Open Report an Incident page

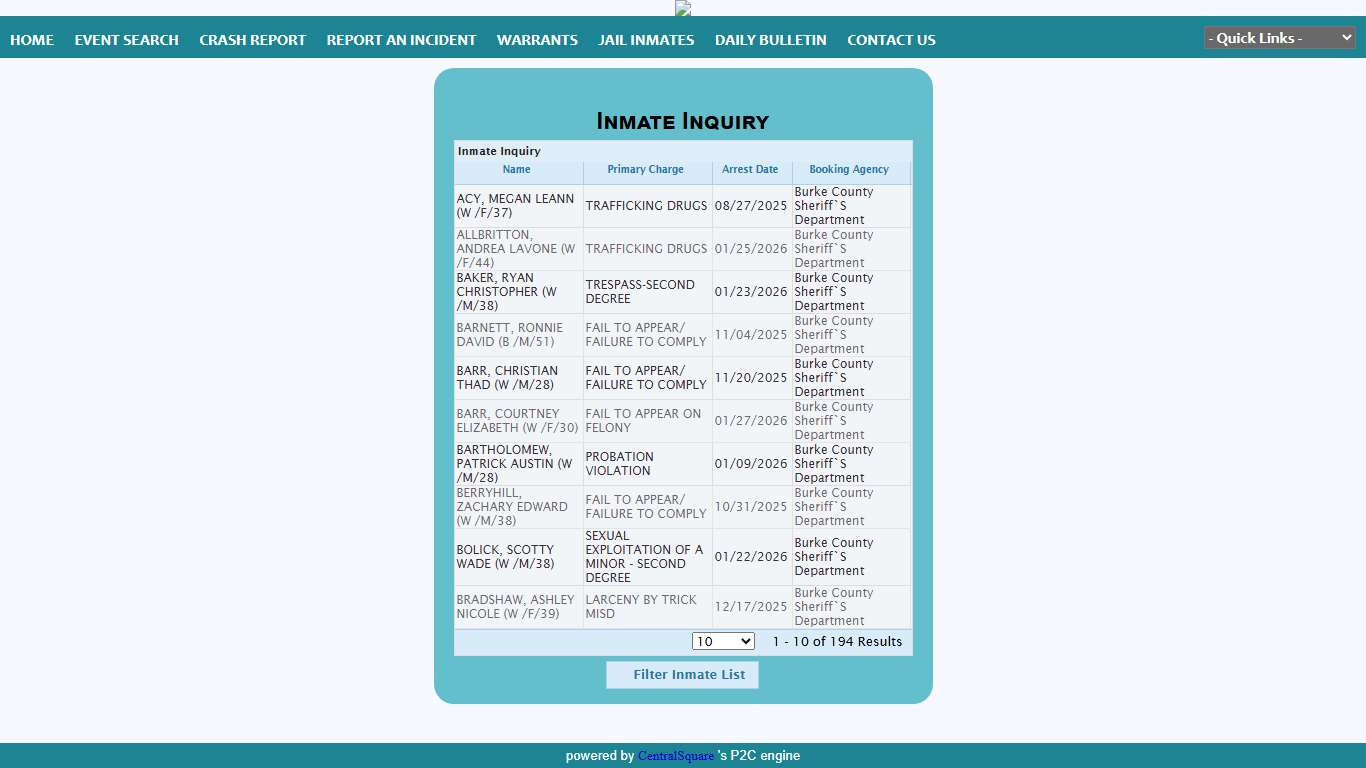point(401,40)
